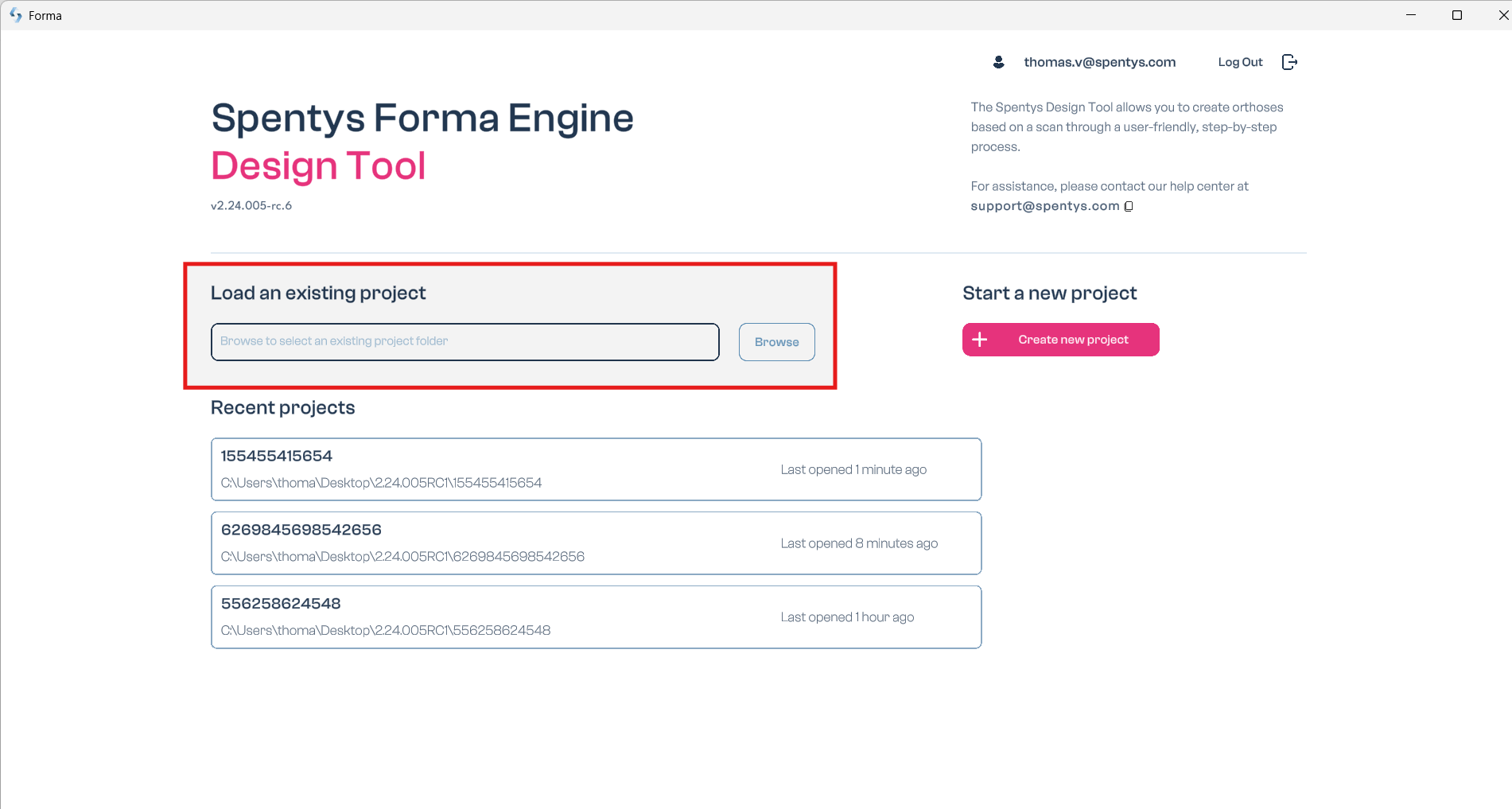Click the path ending in \155455415654
The width and height of the screenshot is (1512, 809).
[381, 483]
